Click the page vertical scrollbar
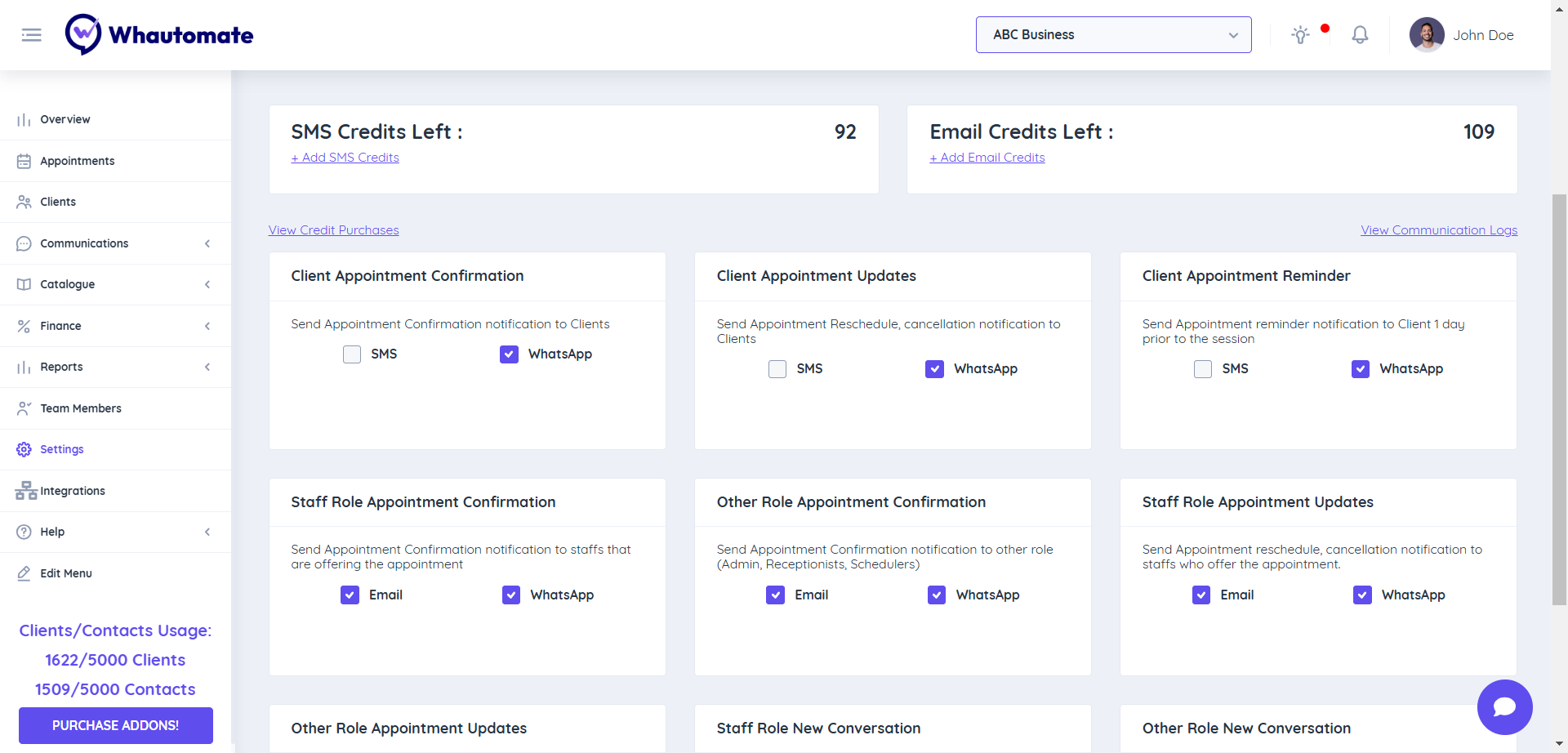This screenshot has width=1568, height=753. pyautogui.click(x=1559, y=400)
